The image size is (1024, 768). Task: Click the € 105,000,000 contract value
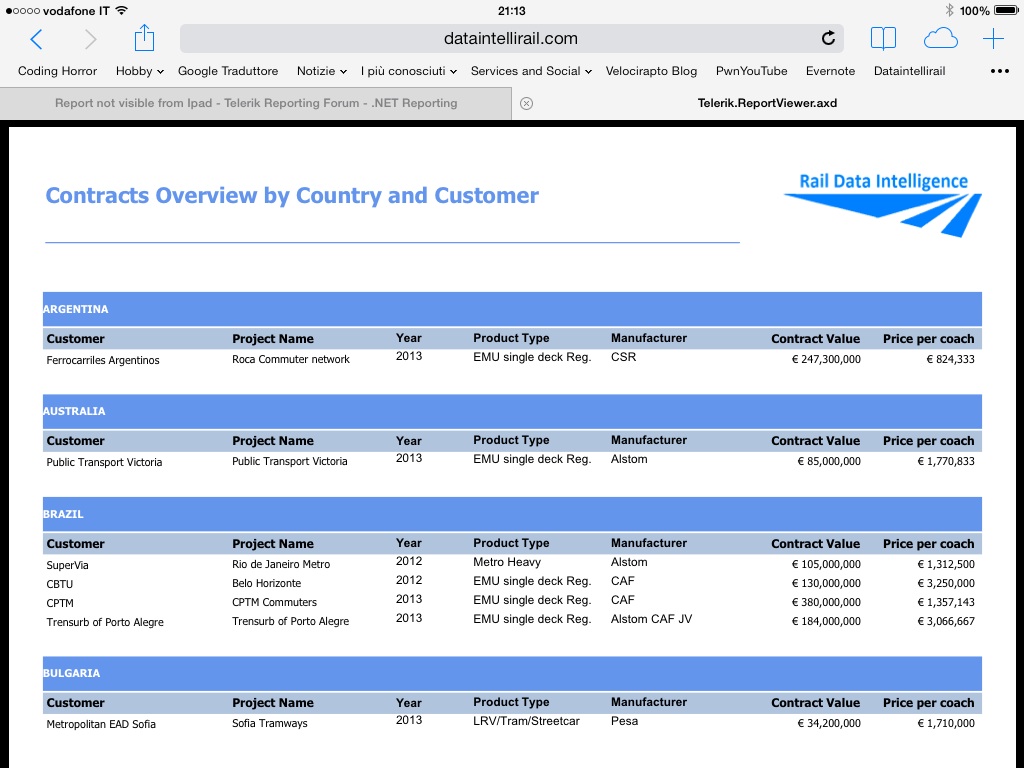click(825, 564)
